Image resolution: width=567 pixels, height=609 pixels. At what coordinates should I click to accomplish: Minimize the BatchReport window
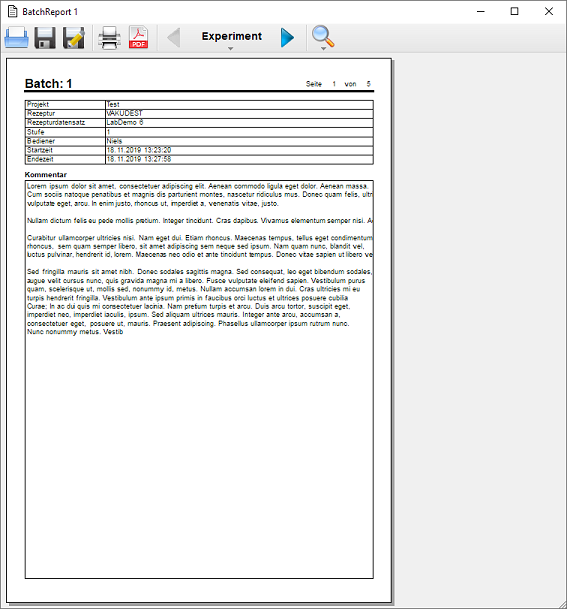click(481, 11)
